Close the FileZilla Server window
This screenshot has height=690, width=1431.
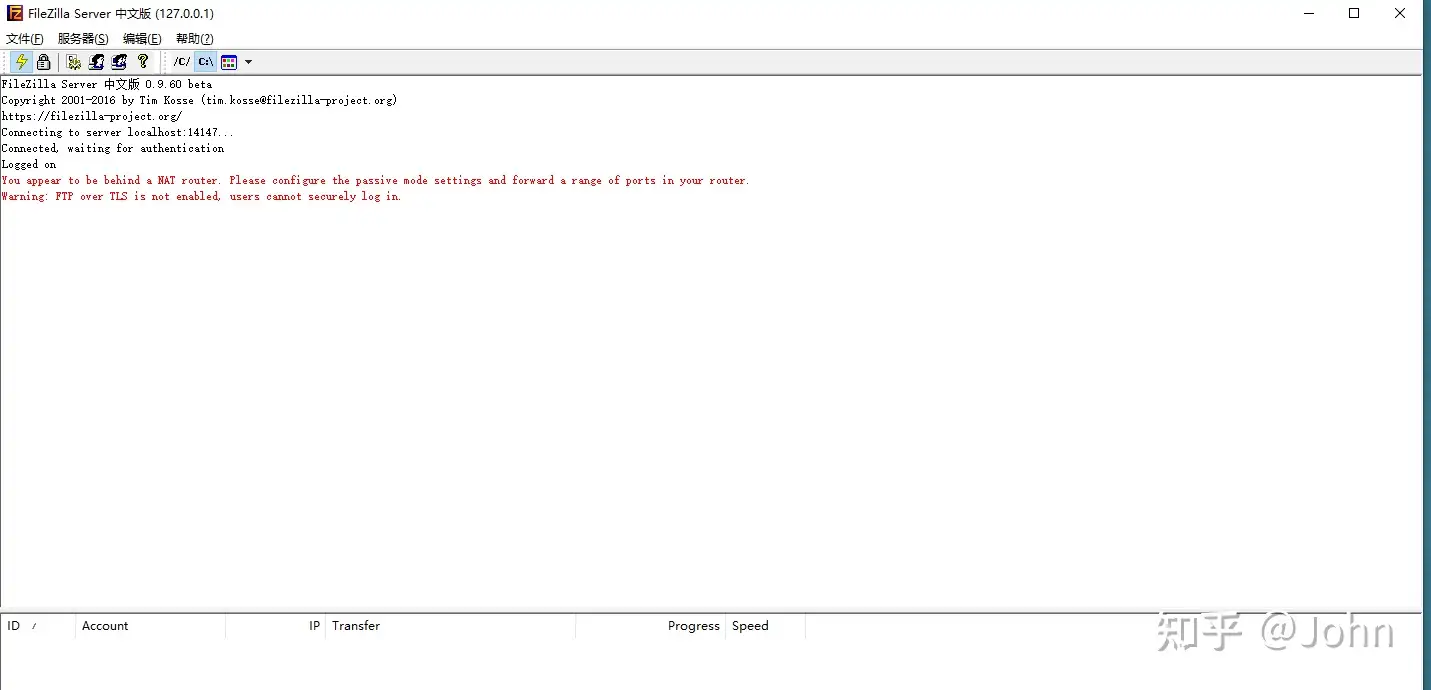(1400, 13)
